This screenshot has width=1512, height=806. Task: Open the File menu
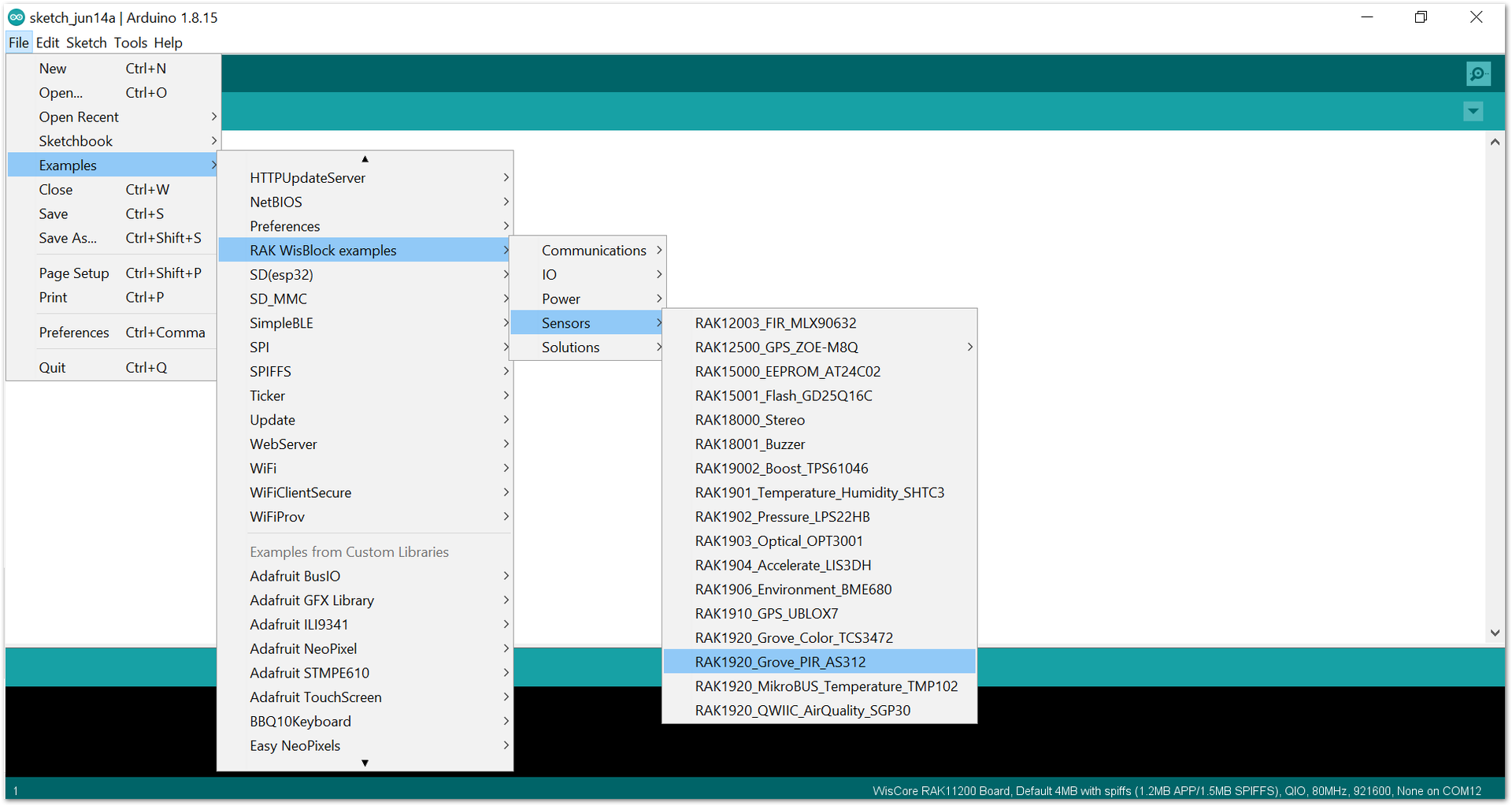[19, 43]
